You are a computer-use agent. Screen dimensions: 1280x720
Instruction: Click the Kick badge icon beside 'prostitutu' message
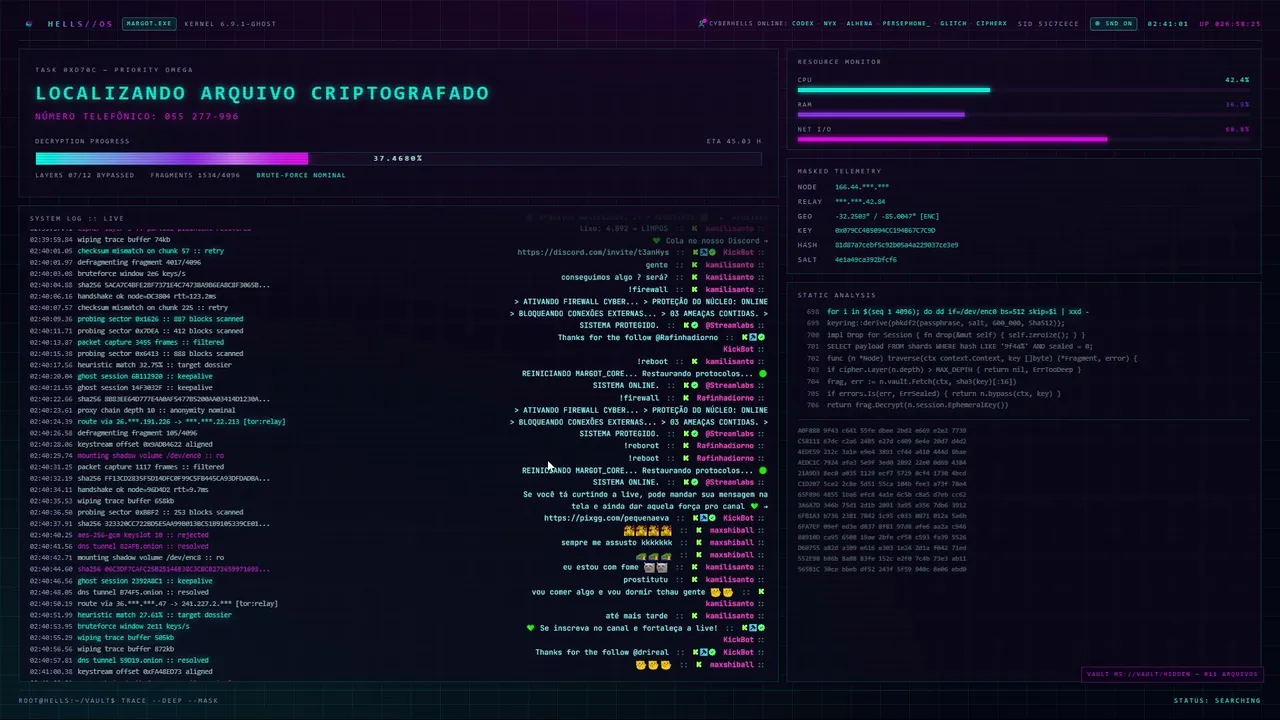click(x=697, y=579)
